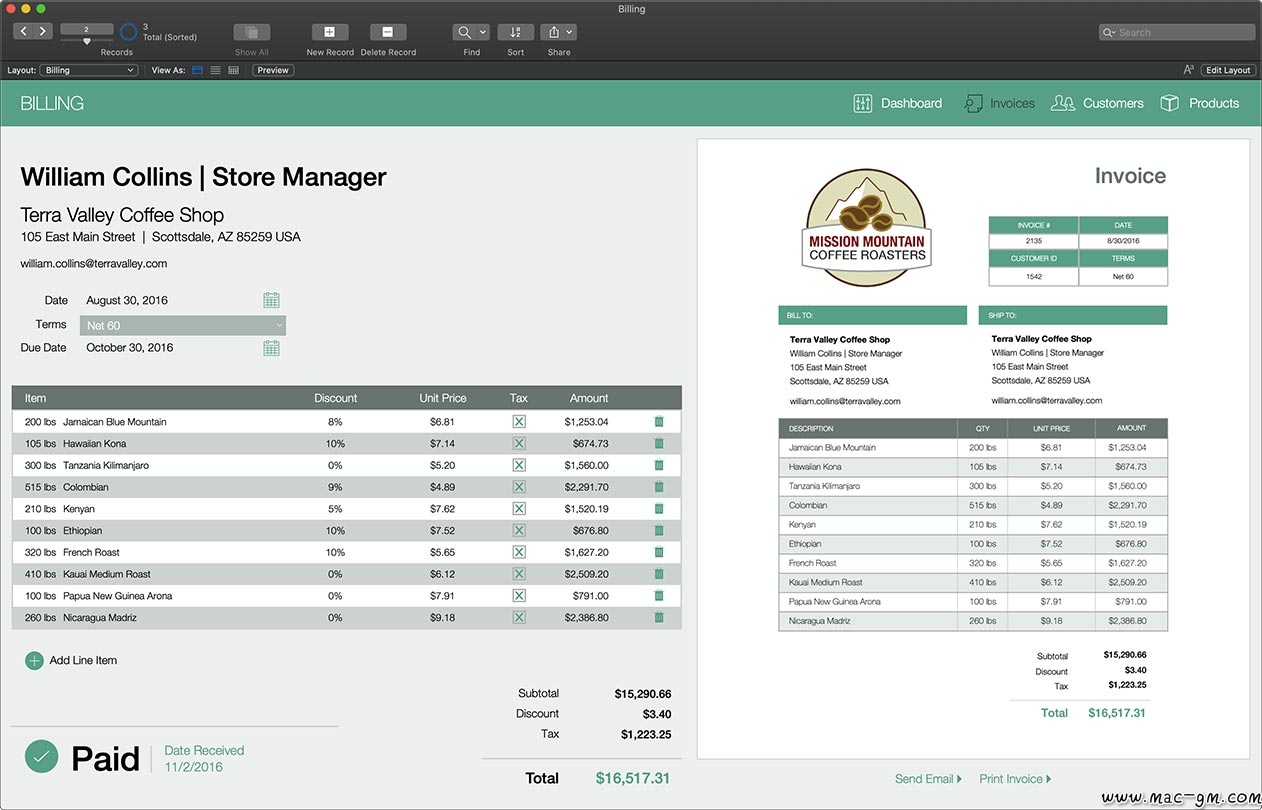Click the Edit Layout button
Image resolution: width=1262 pixels, height=810 pixels.
[x=1228, y=70]
